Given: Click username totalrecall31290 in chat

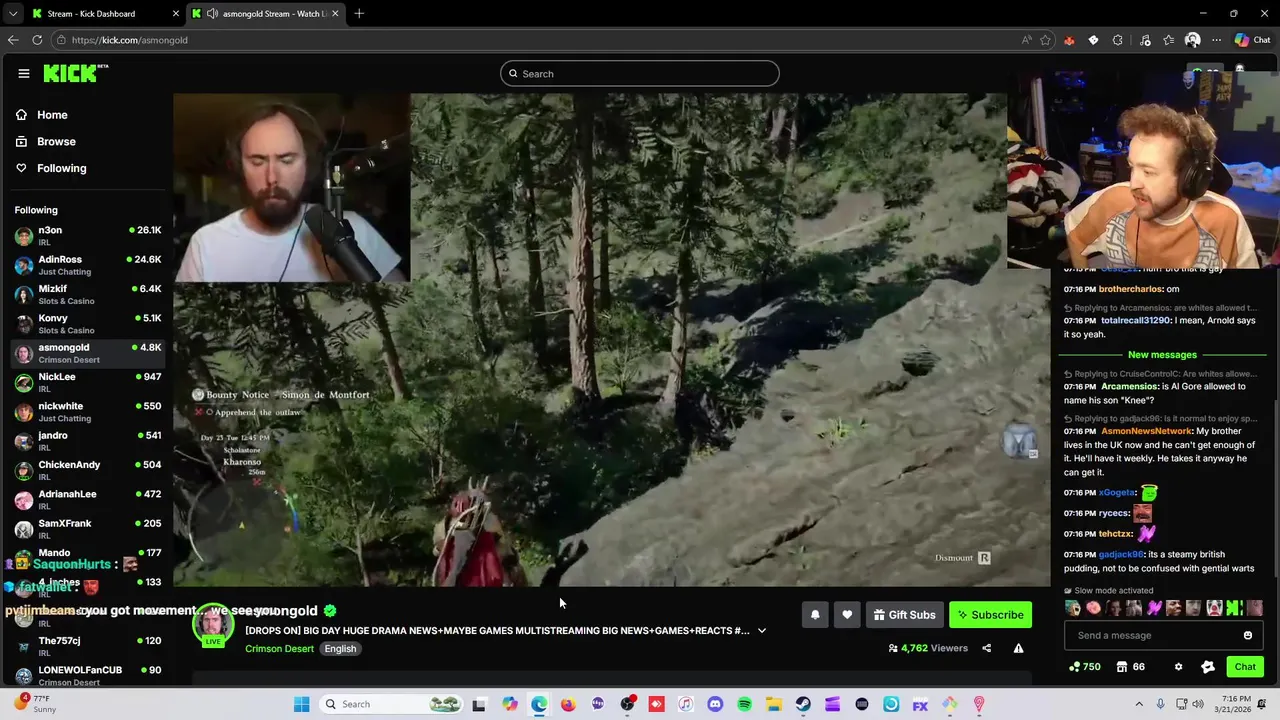Looking at the screenshot, I should [1135, 321].
